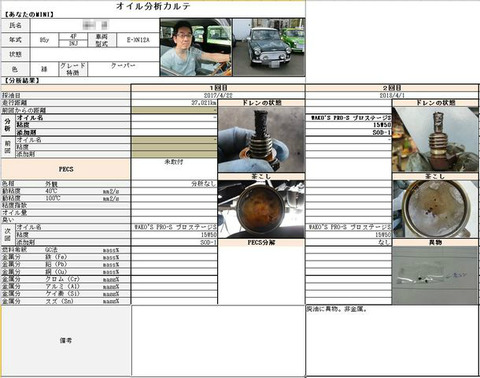Click the 【あなたのMINI】 section heading

point(29,15)
